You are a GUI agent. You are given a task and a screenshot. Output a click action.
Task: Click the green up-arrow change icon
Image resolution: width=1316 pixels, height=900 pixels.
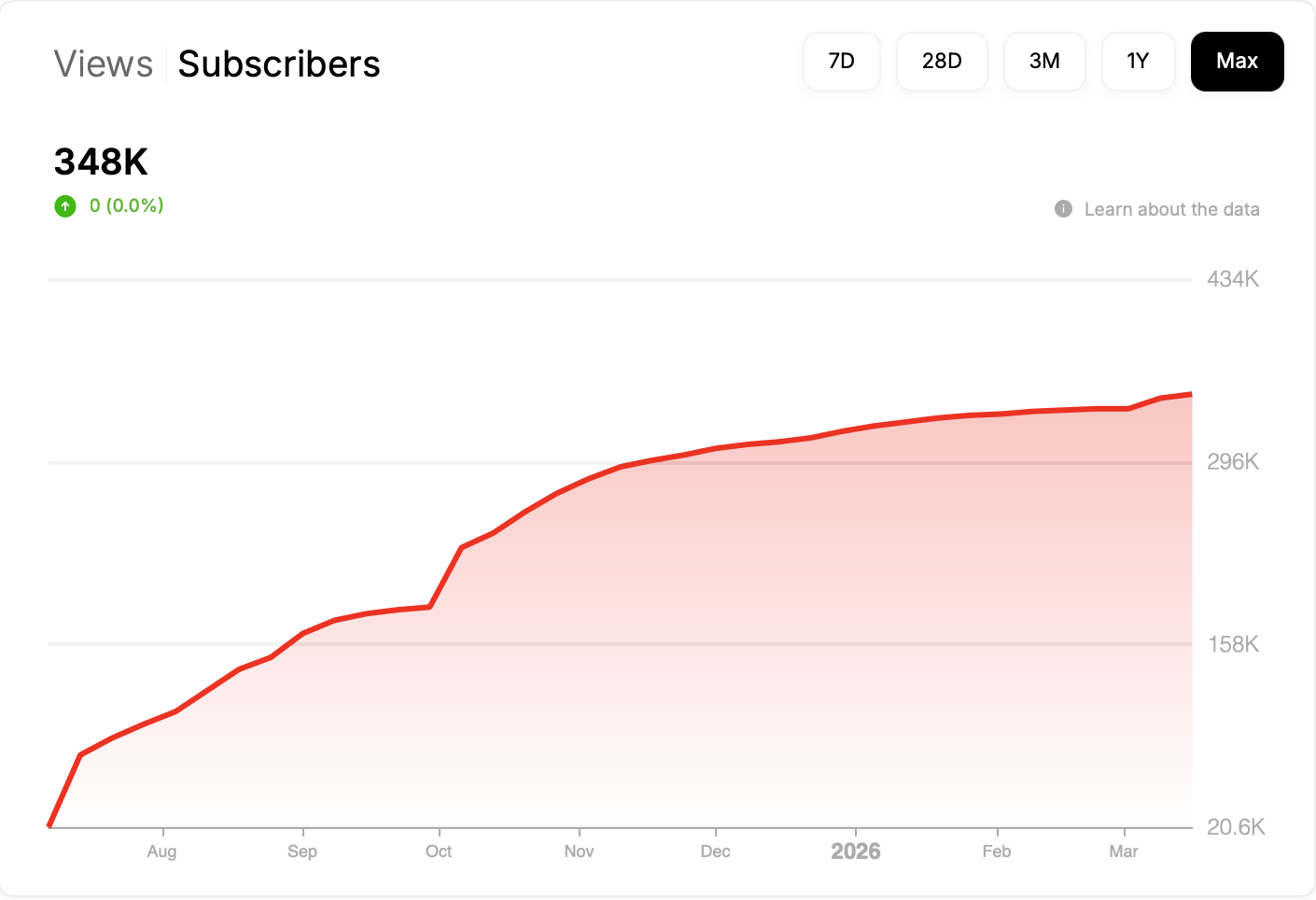65,205
